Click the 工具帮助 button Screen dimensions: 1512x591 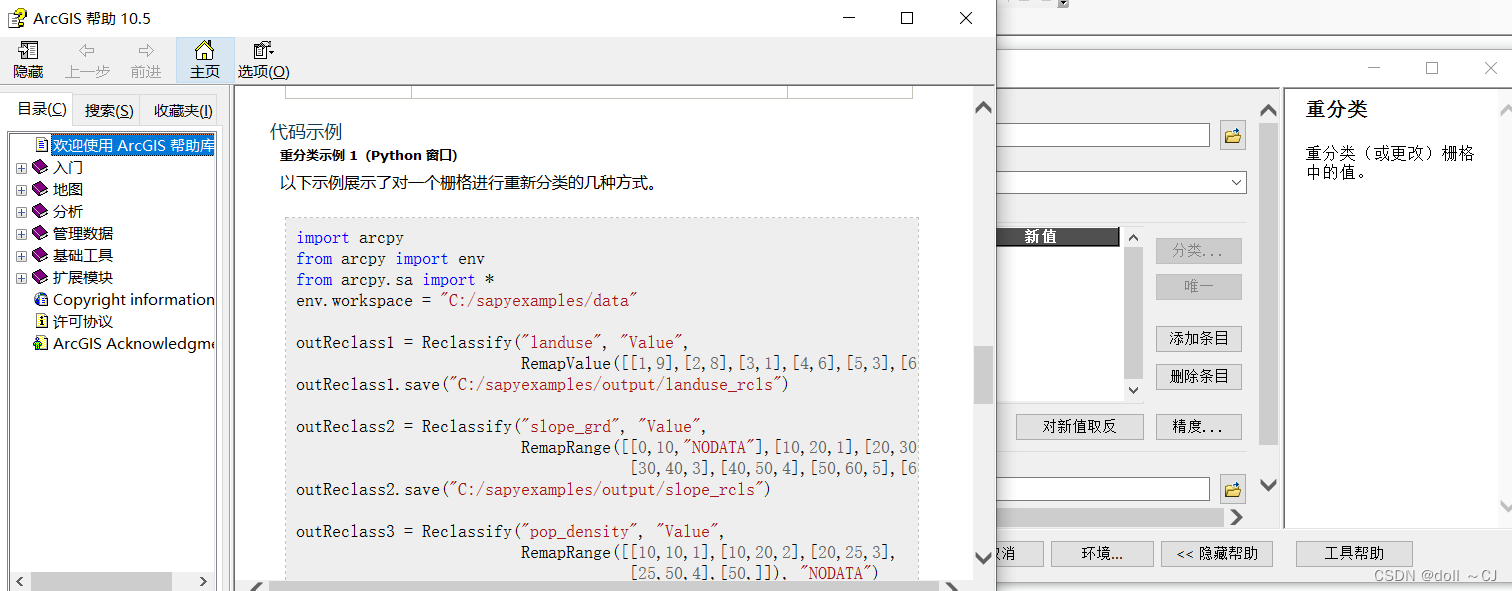click(x=1354, y=554)
